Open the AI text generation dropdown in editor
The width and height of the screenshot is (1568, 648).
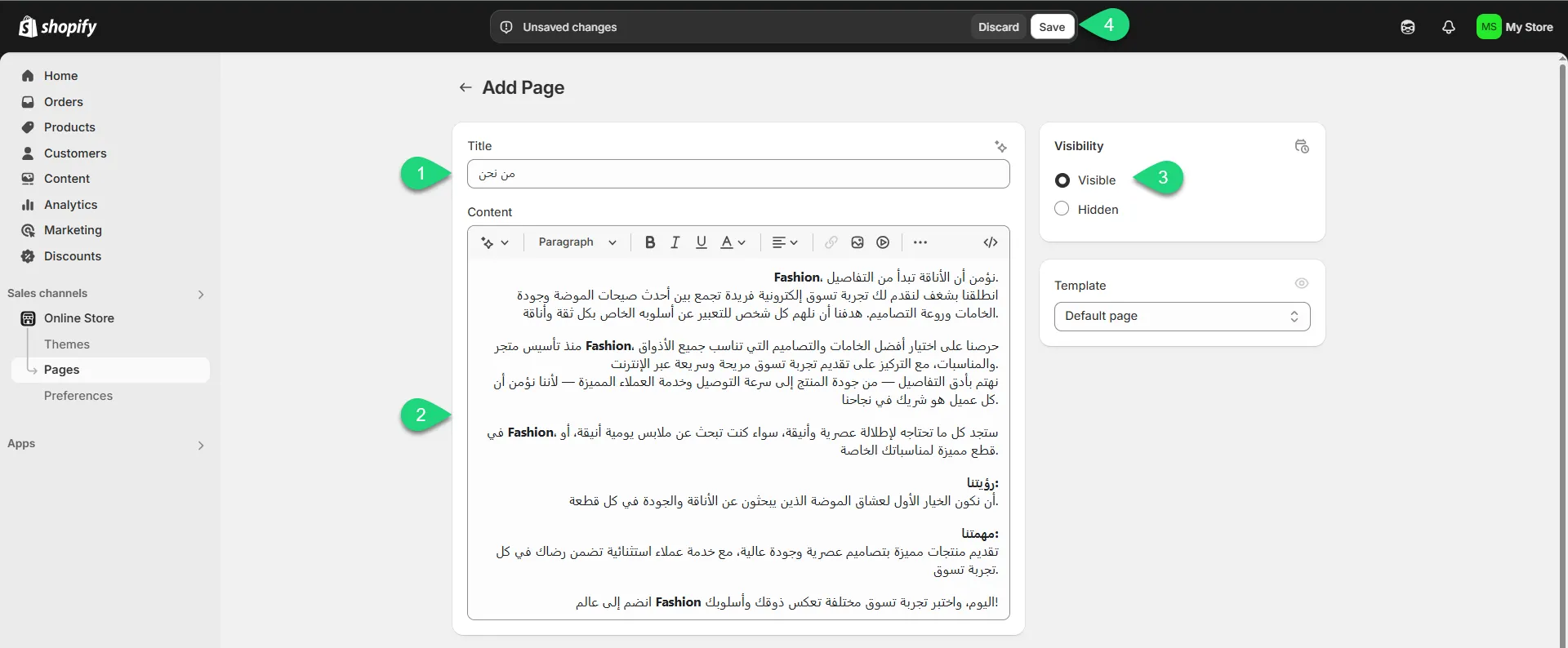(x=495, y=242)
